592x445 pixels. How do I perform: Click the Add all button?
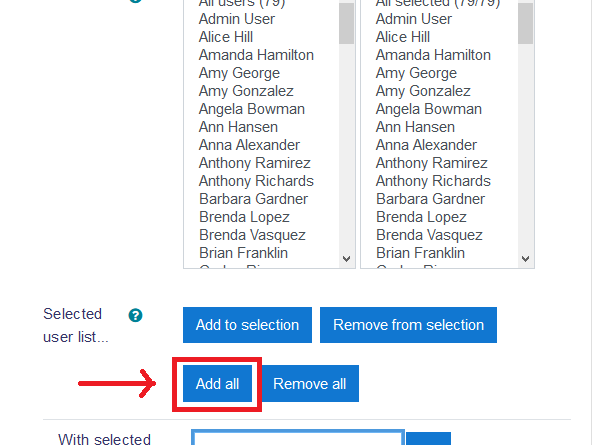(x=217, y=383)
